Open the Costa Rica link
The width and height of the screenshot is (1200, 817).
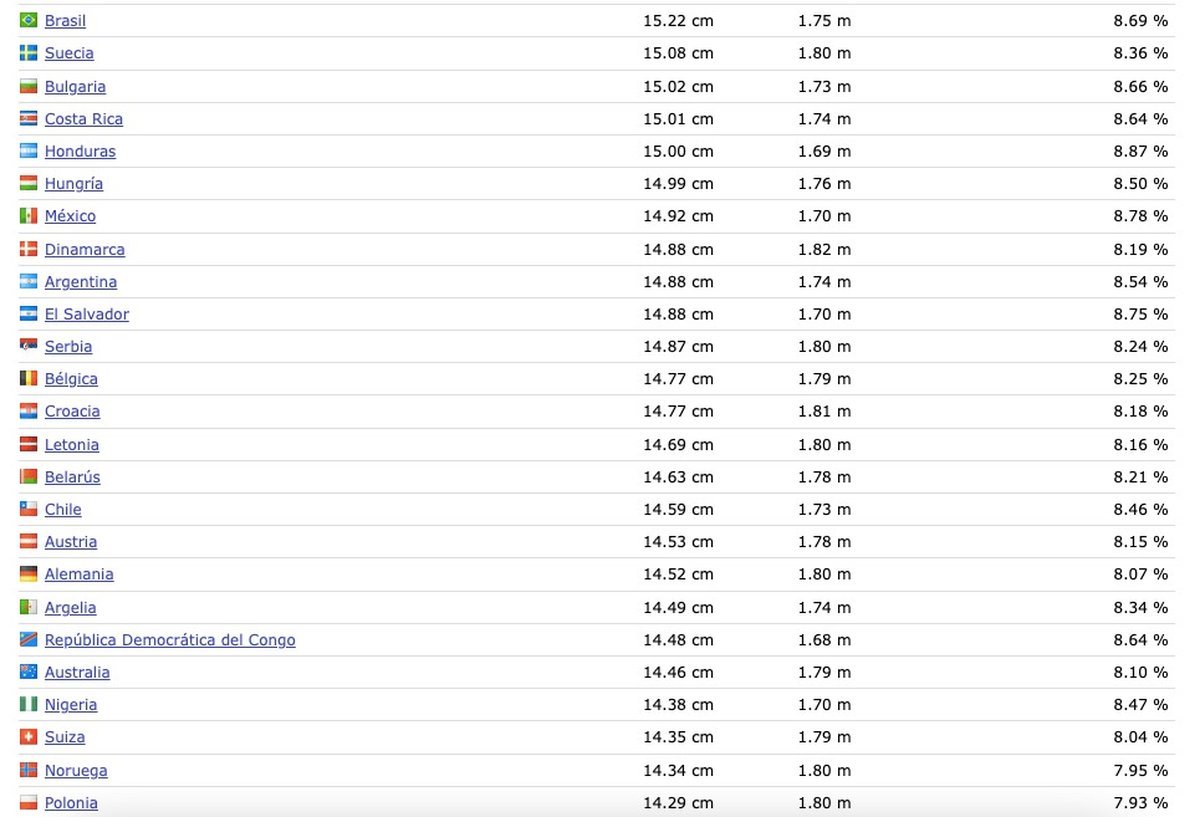84,119
